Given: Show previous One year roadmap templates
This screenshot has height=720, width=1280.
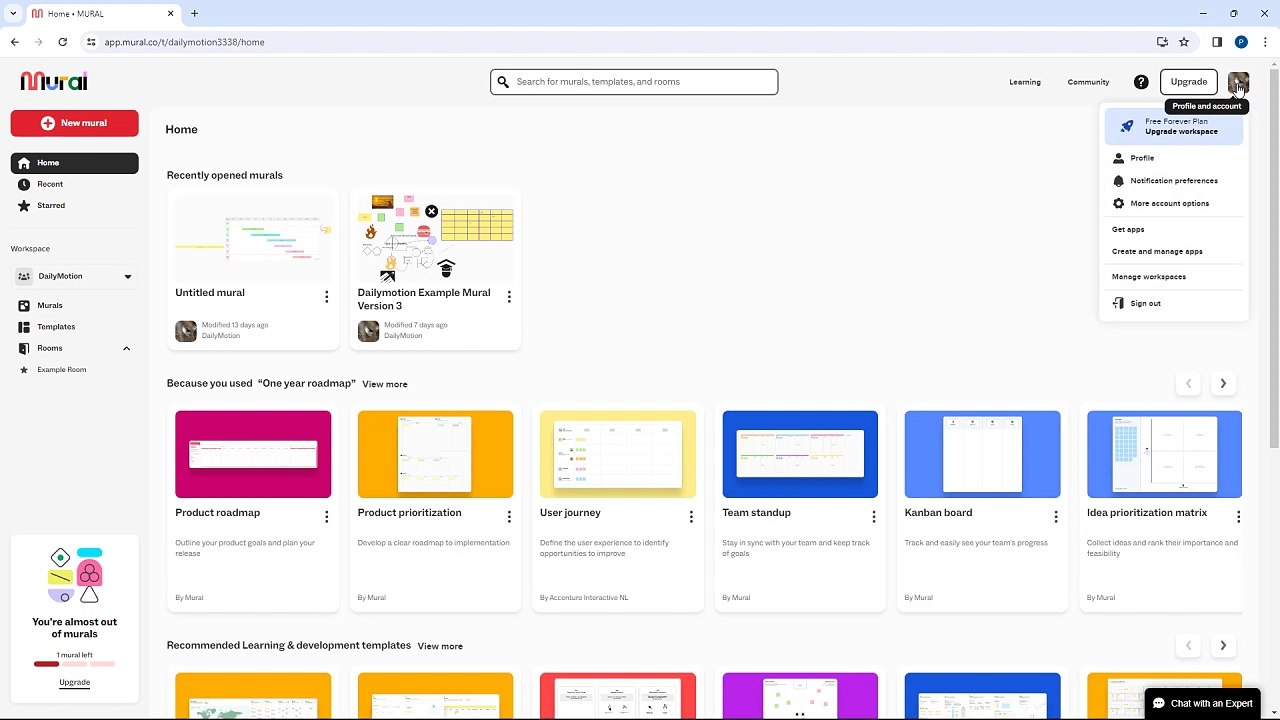Looking at the screenshot, I should point(1188,384).
